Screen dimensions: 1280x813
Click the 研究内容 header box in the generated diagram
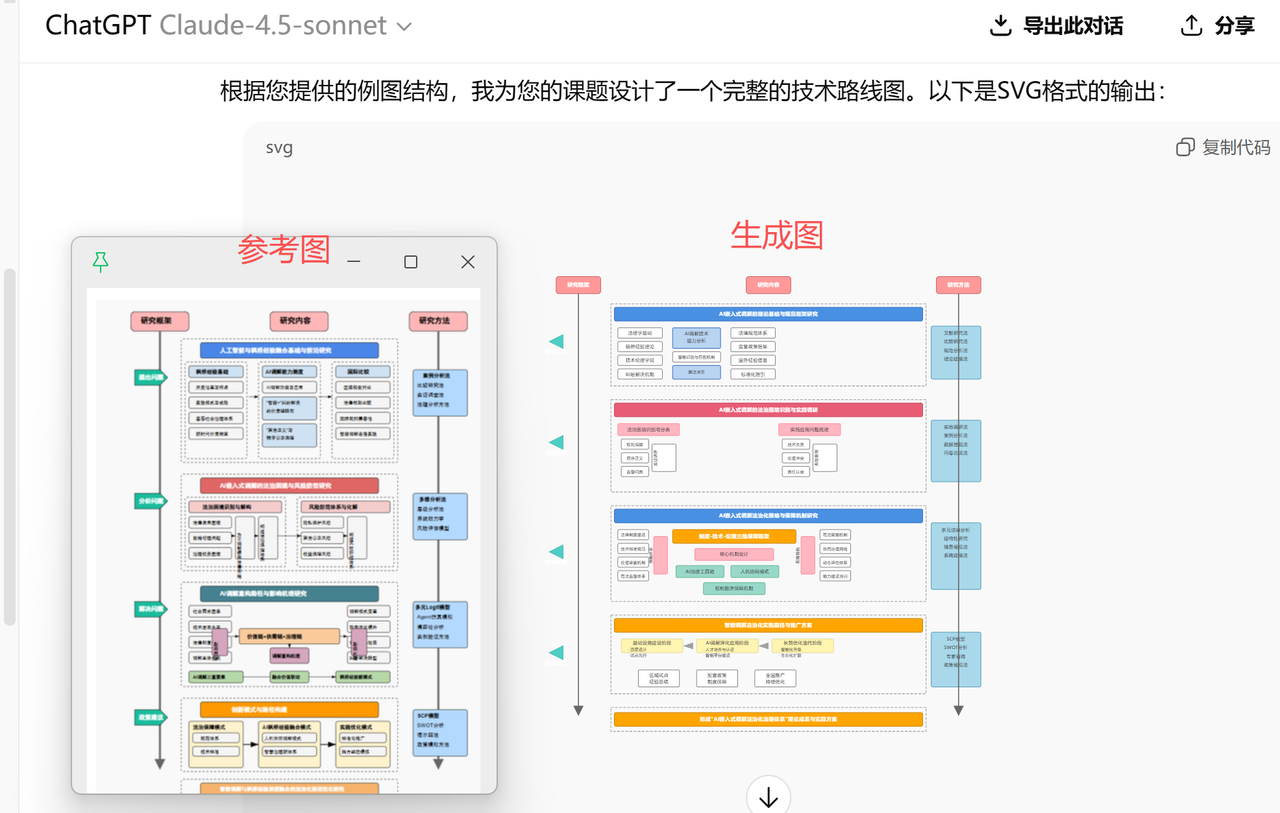click(x=768, y=284)
